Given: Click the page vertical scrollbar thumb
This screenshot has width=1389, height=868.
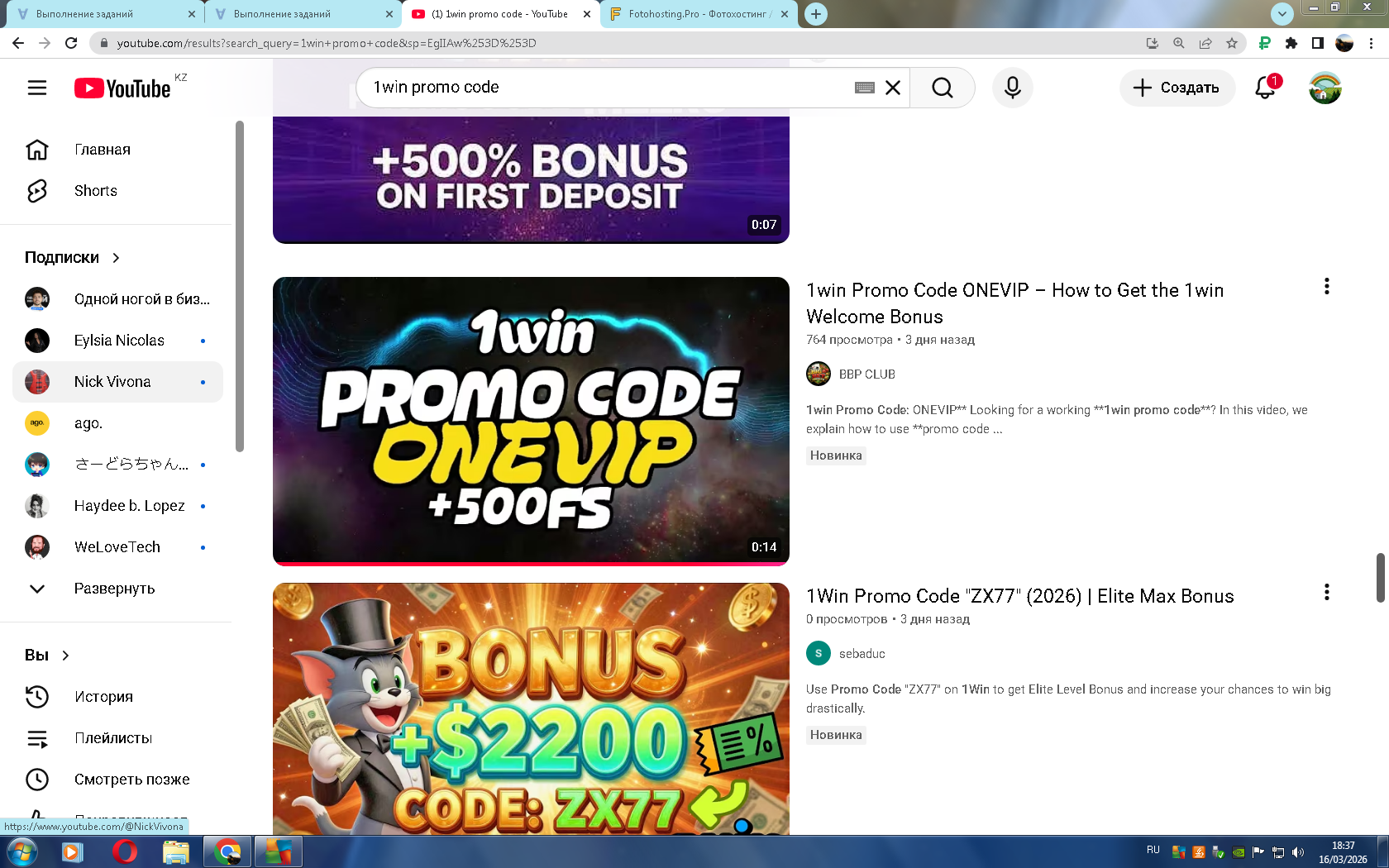Looking at the screenshot, I should click(1380, 578).
